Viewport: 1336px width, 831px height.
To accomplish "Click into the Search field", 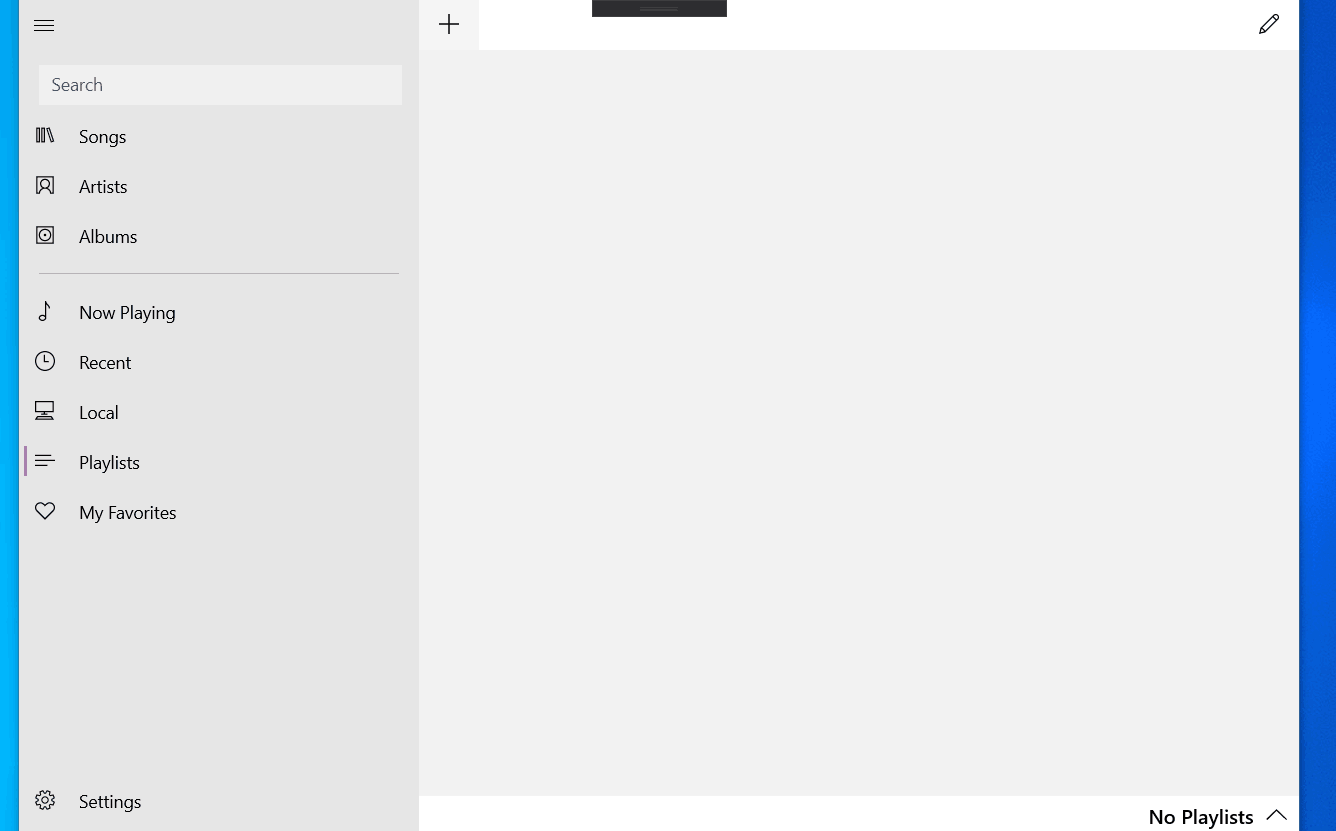I will 220,85.
